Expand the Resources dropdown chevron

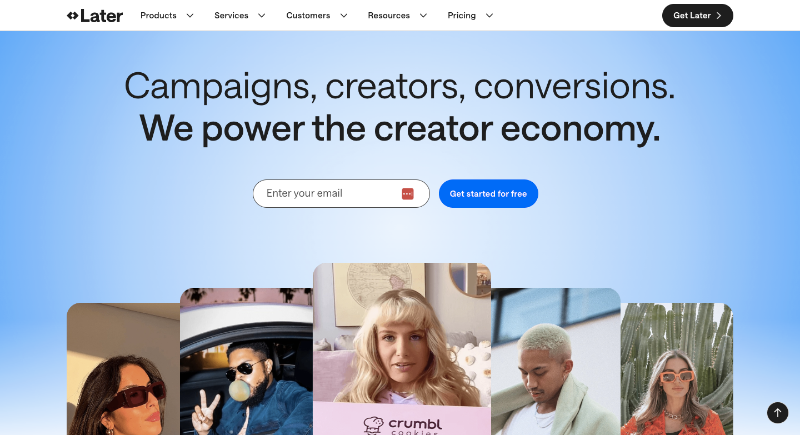click(423, 15)
